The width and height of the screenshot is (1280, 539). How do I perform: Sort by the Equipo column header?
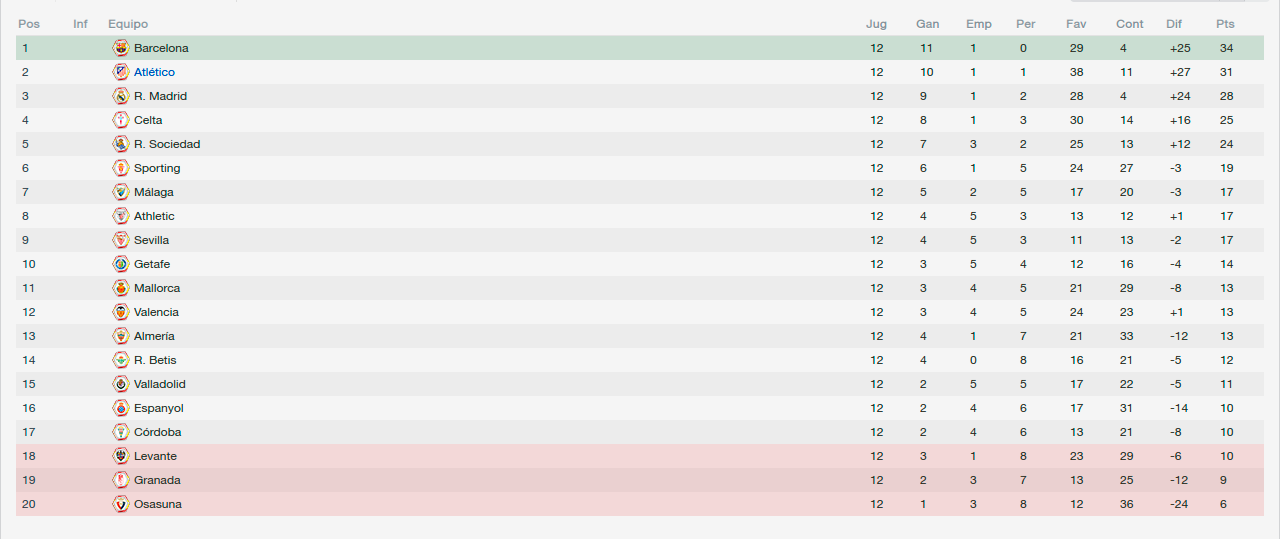pyautogui.click(x=128, y=24)
